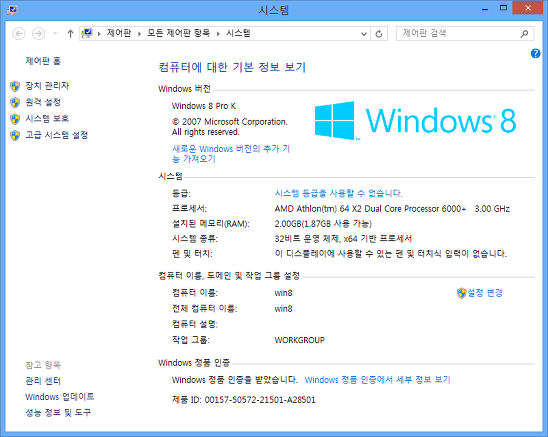Image resolution: width=548 pixels, height=437 pixels.
Task: Open the address bar history dropdown
Action: tap(364, 34)
